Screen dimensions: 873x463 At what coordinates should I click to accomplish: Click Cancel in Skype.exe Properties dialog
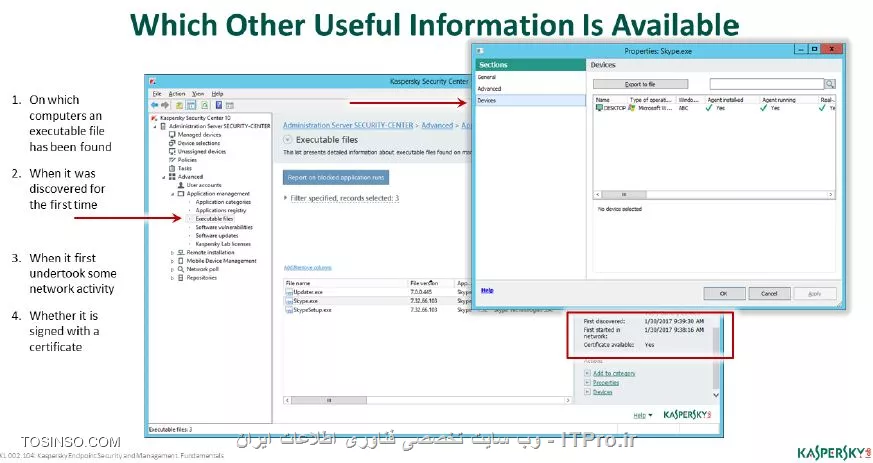769,293
